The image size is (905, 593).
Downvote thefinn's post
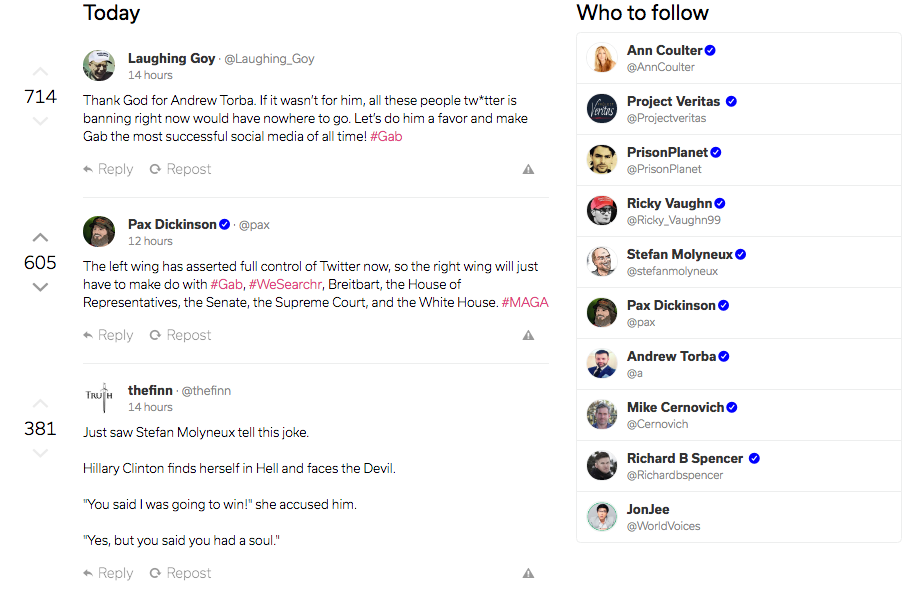click(x=40, y=452)
